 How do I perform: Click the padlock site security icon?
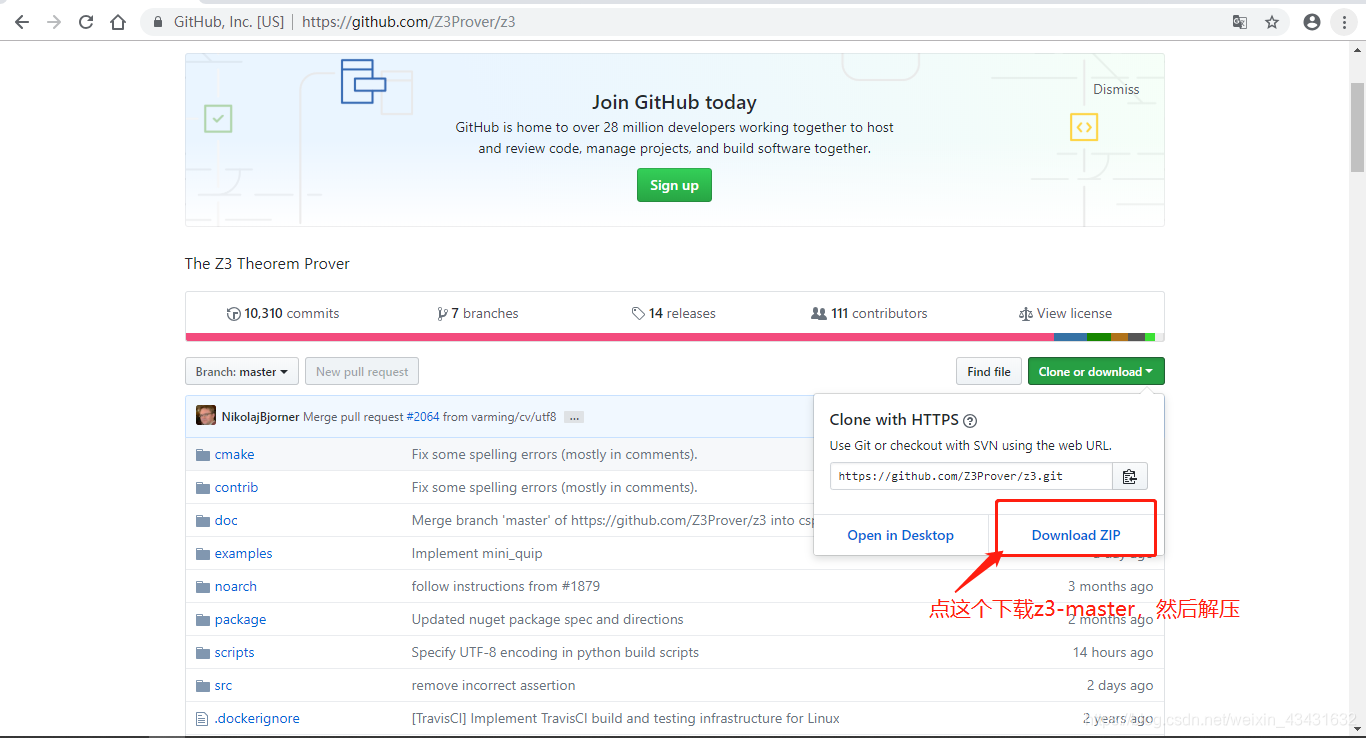tap(158, 22)
